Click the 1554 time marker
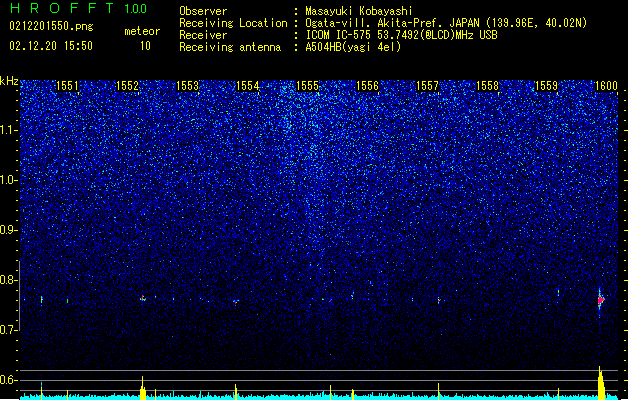Image resolution: width=629 pixels, height=400 pixels. 248,86
